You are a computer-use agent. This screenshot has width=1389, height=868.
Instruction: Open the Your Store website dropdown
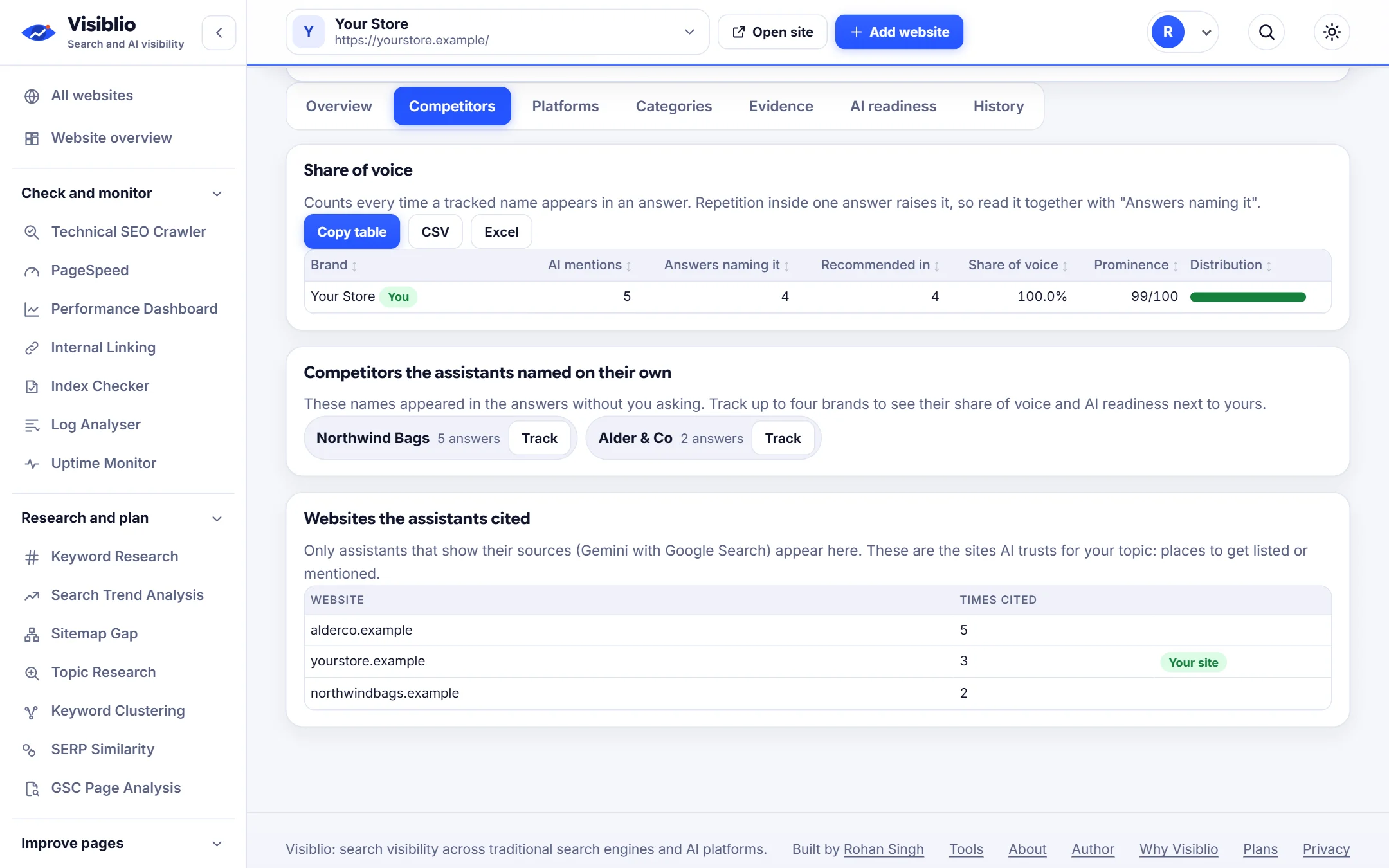point(497,32)
